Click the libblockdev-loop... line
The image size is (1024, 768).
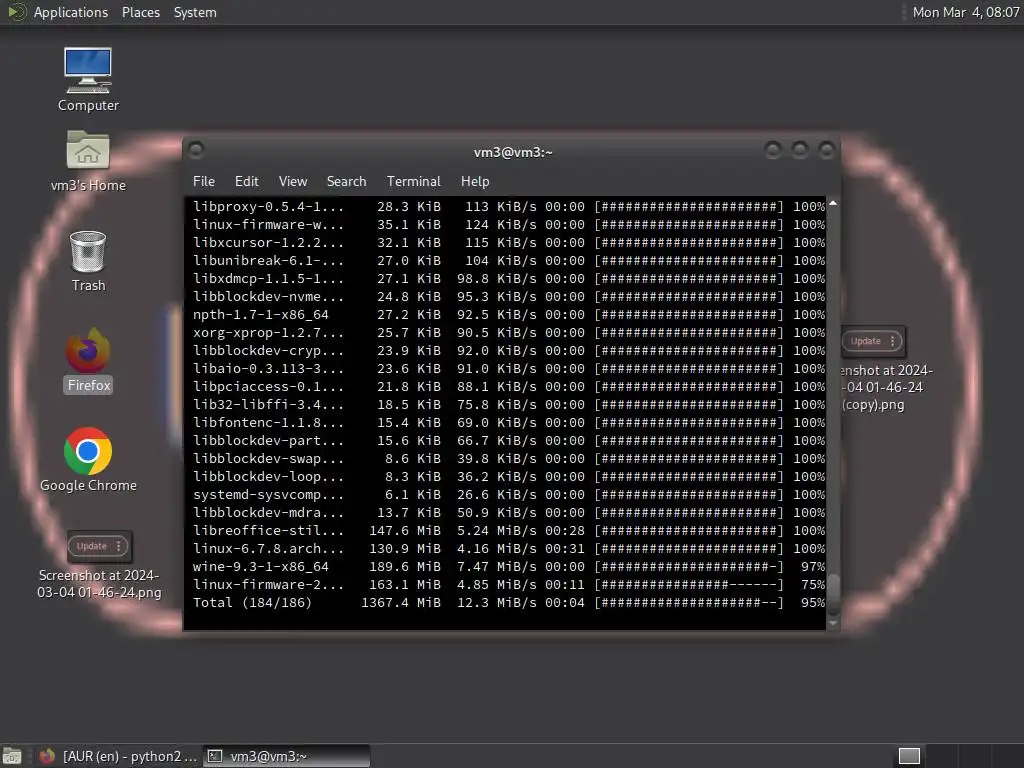(x=509, y=477)
